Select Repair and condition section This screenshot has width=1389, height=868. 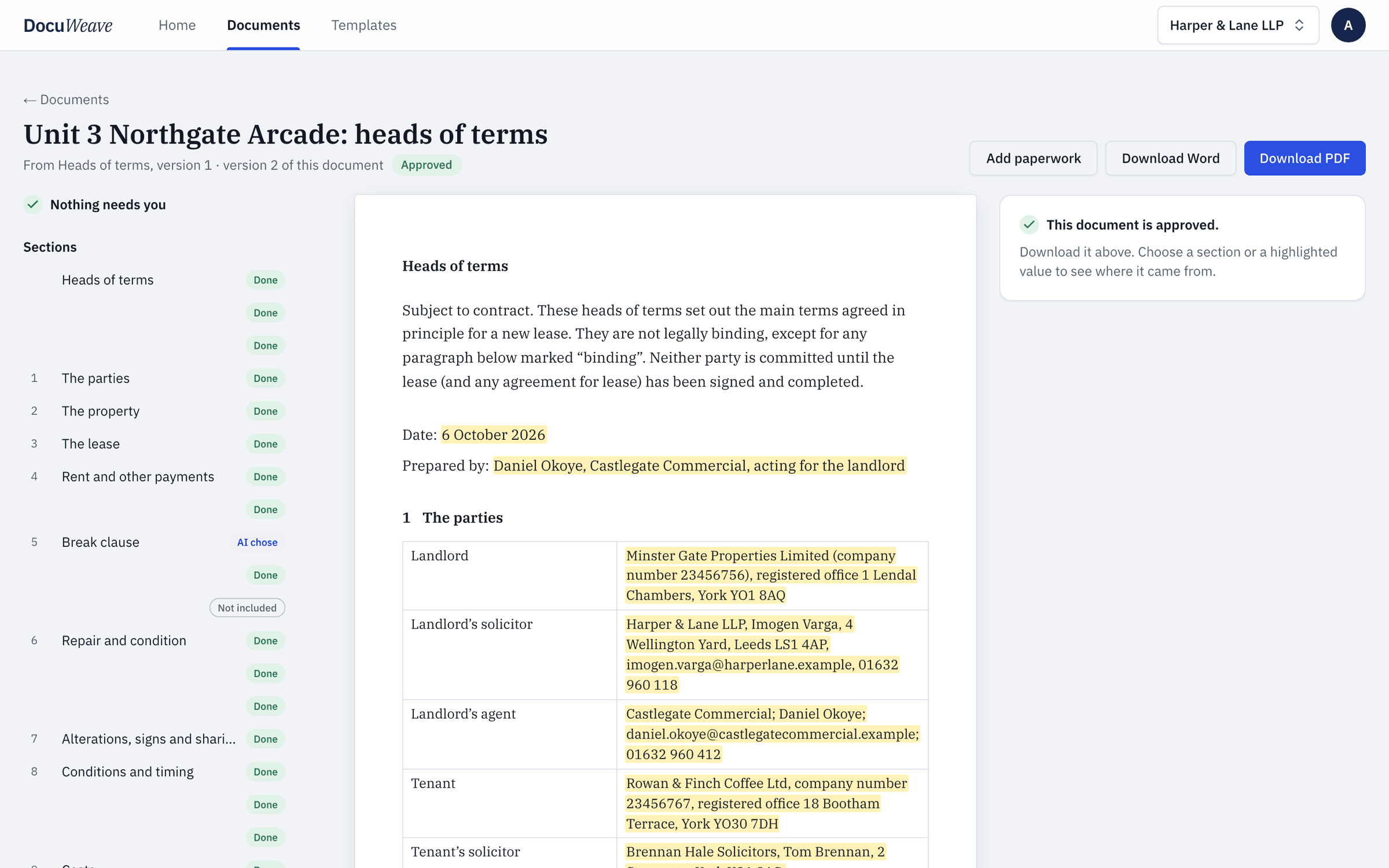(155, 641)
